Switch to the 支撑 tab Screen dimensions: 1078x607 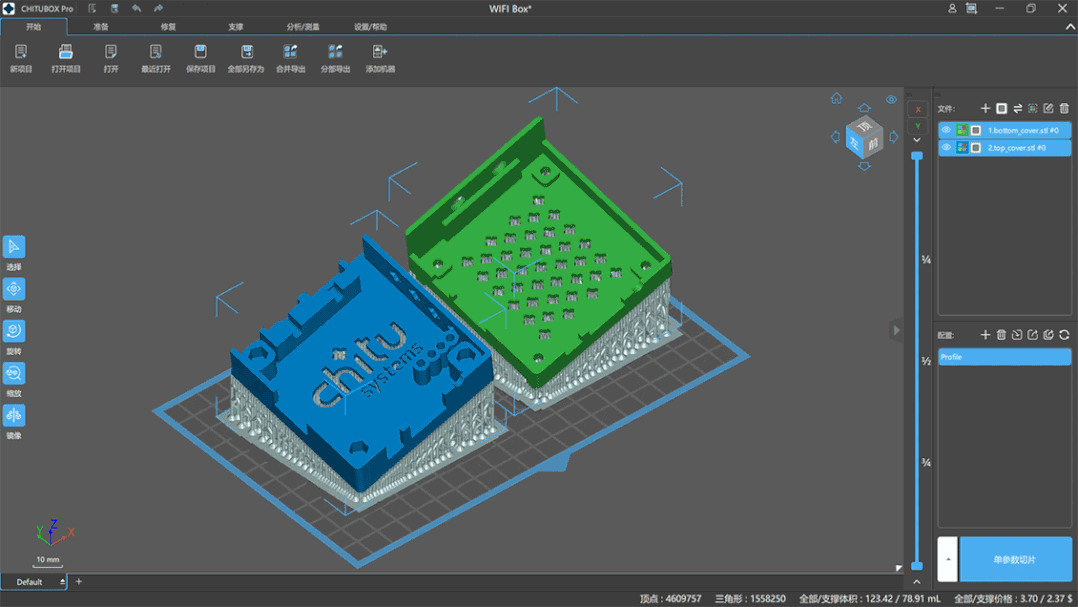coord(236,27)
